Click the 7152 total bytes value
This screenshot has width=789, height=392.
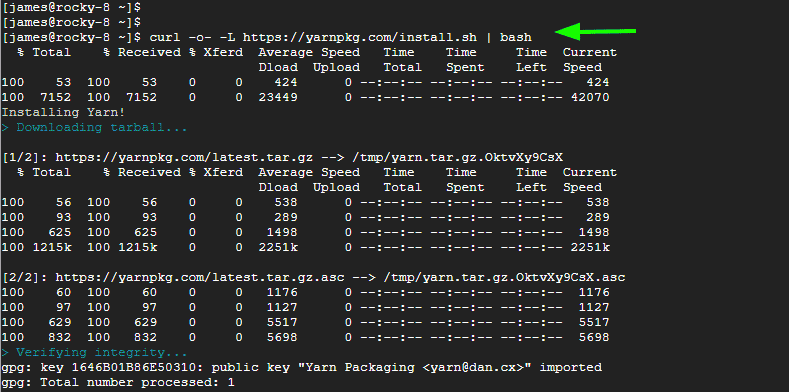tap(56, 97)
